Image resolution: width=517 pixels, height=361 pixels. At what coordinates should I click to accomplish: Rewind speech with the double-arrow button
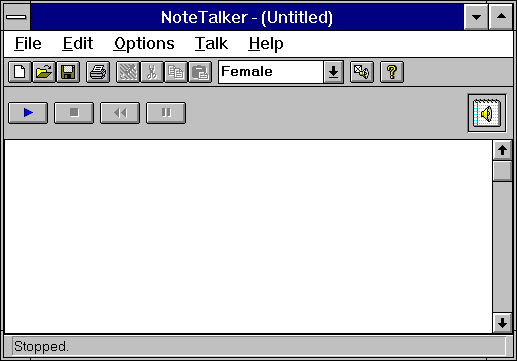pyautogui.click(x=120, y=113)
